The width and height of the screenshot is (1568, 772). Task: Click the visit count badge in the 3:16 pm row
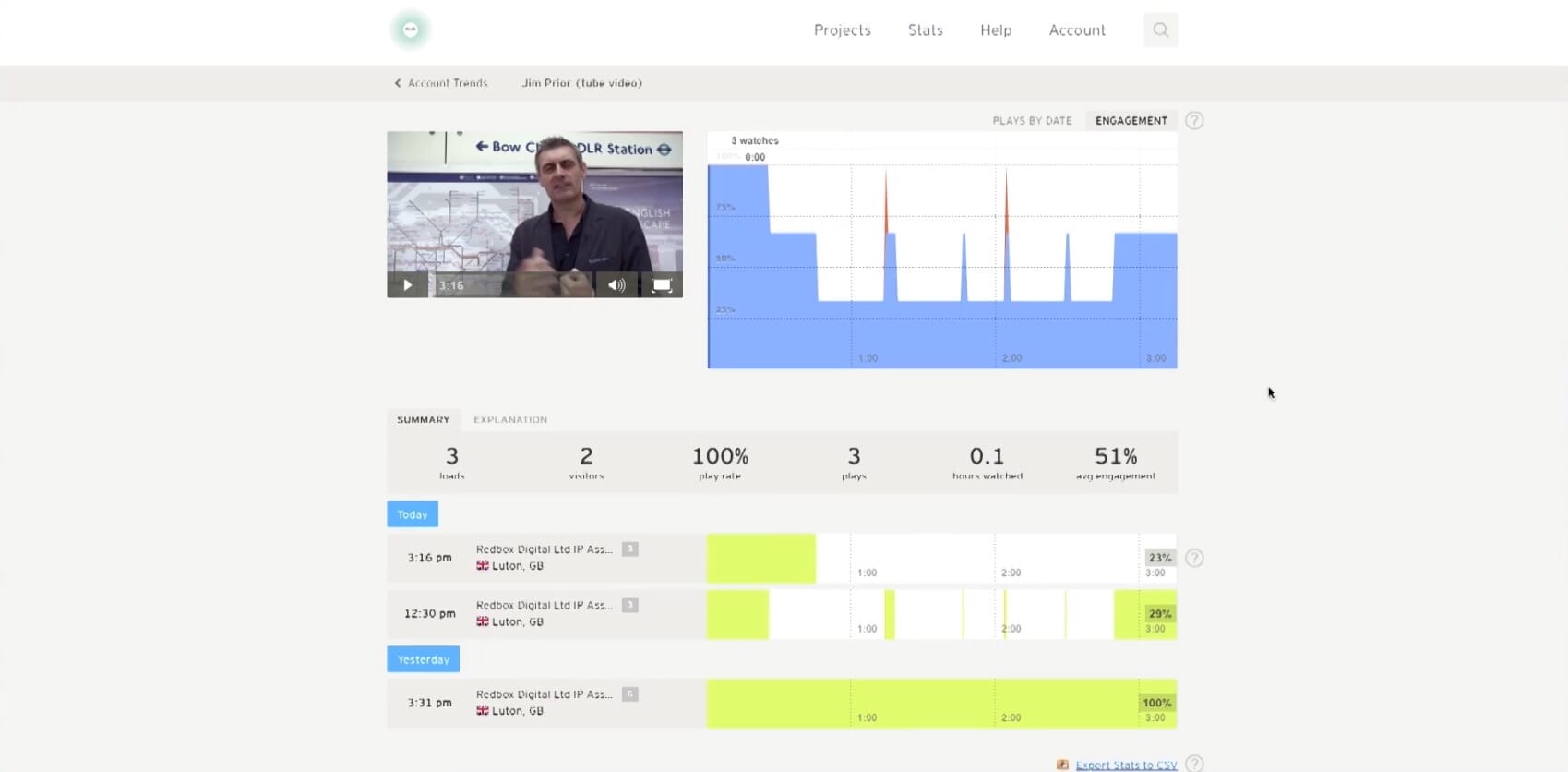tap(630, 549)
